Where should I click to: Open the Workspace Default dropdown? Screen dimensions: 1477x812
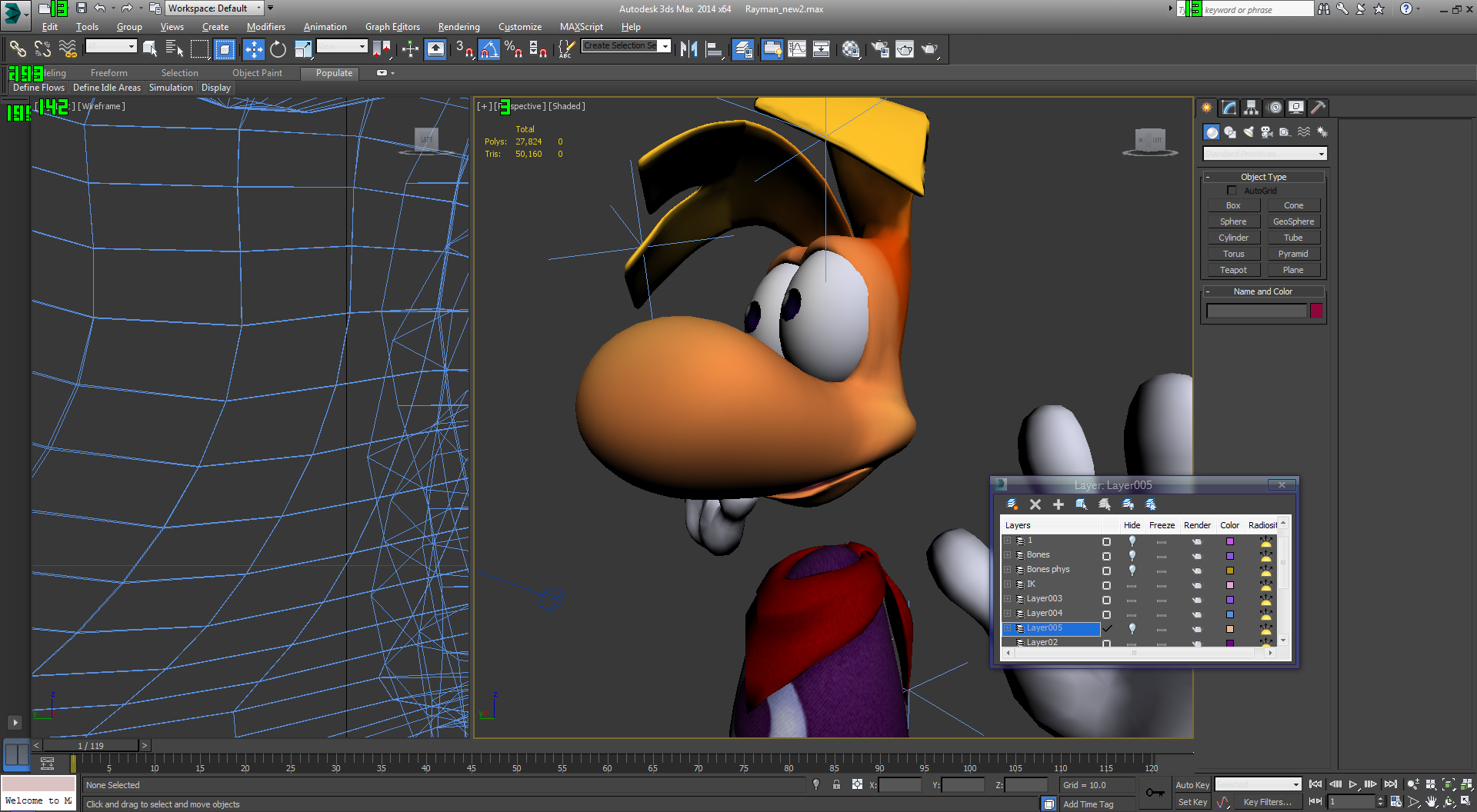click(x=215, y=8)
